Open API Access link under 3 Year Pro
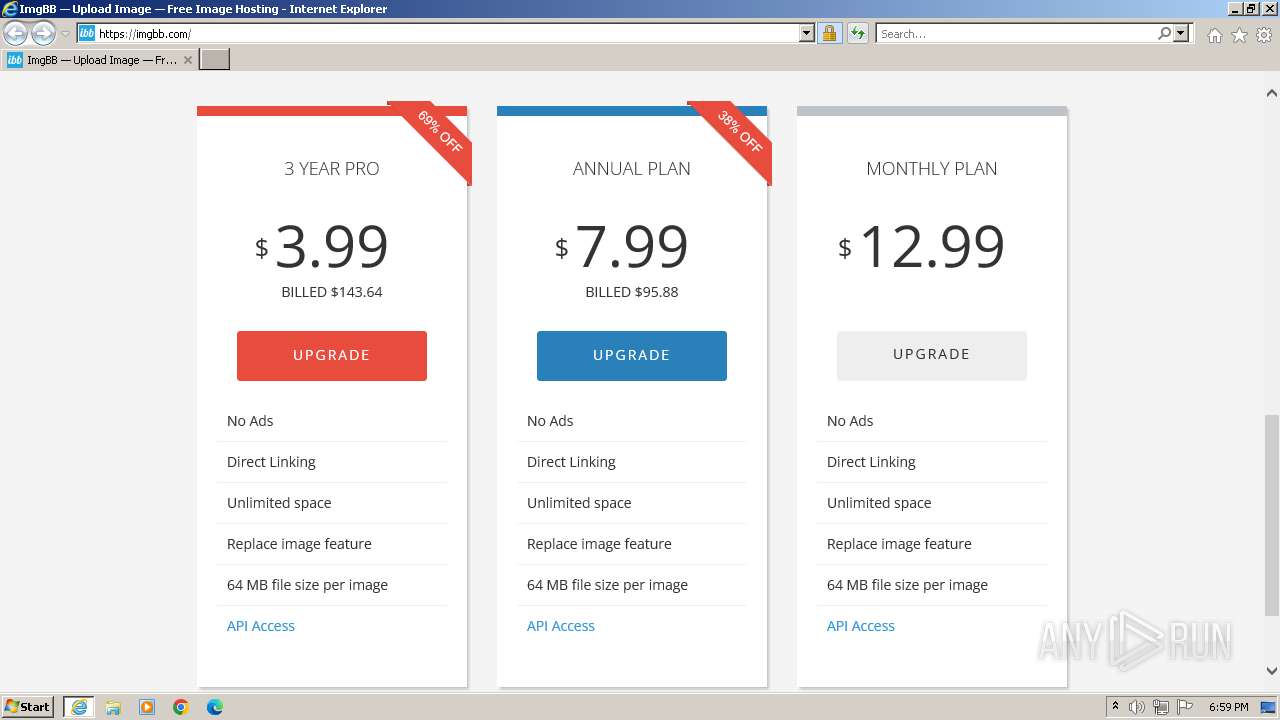The image size is (1280, 720). coord(261,626)
